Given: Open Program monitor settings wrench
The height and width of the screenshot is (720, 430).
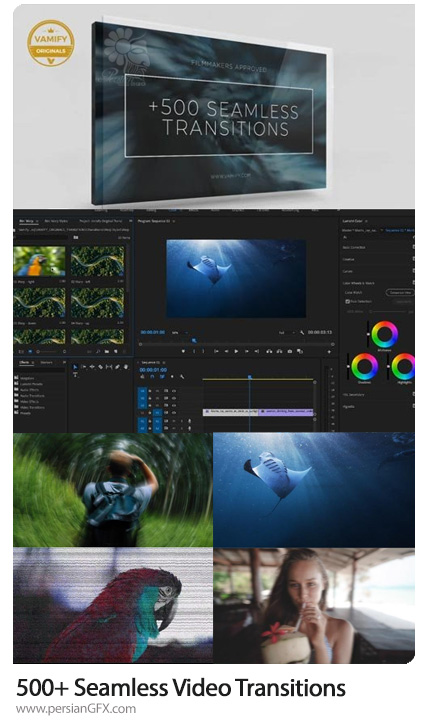Looking at the screenshot, I should coord(302,332).
